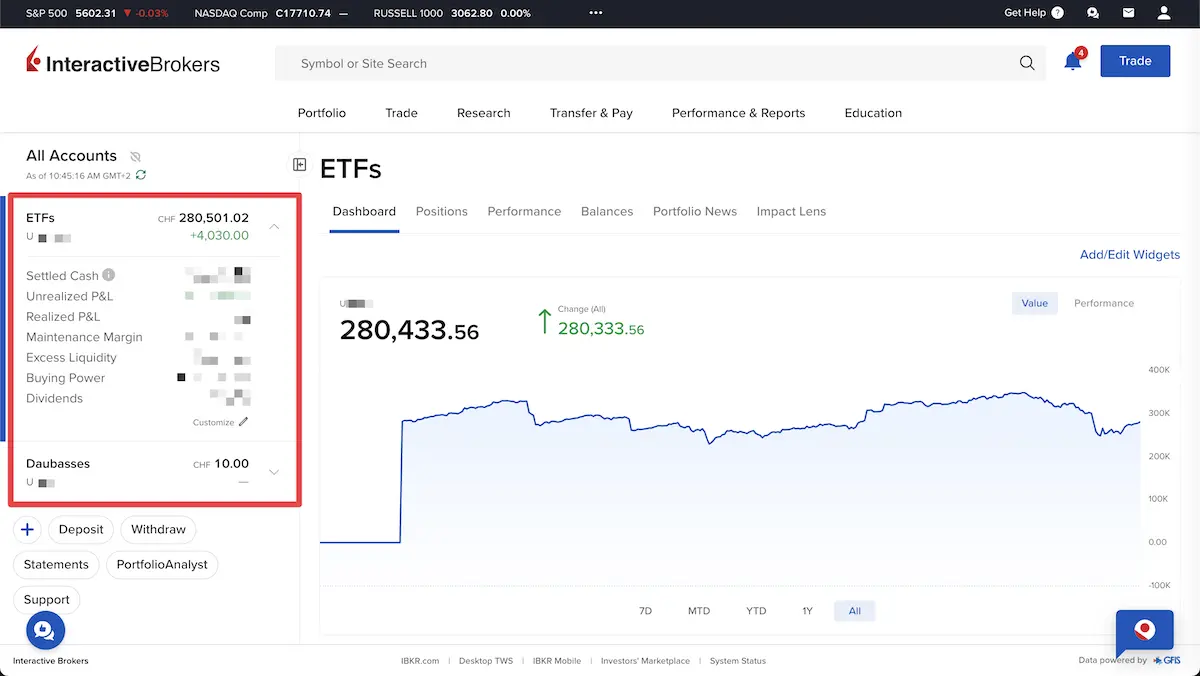Screen dimensions: 1200x676
Task: Click the Support button
Action: 47,600
